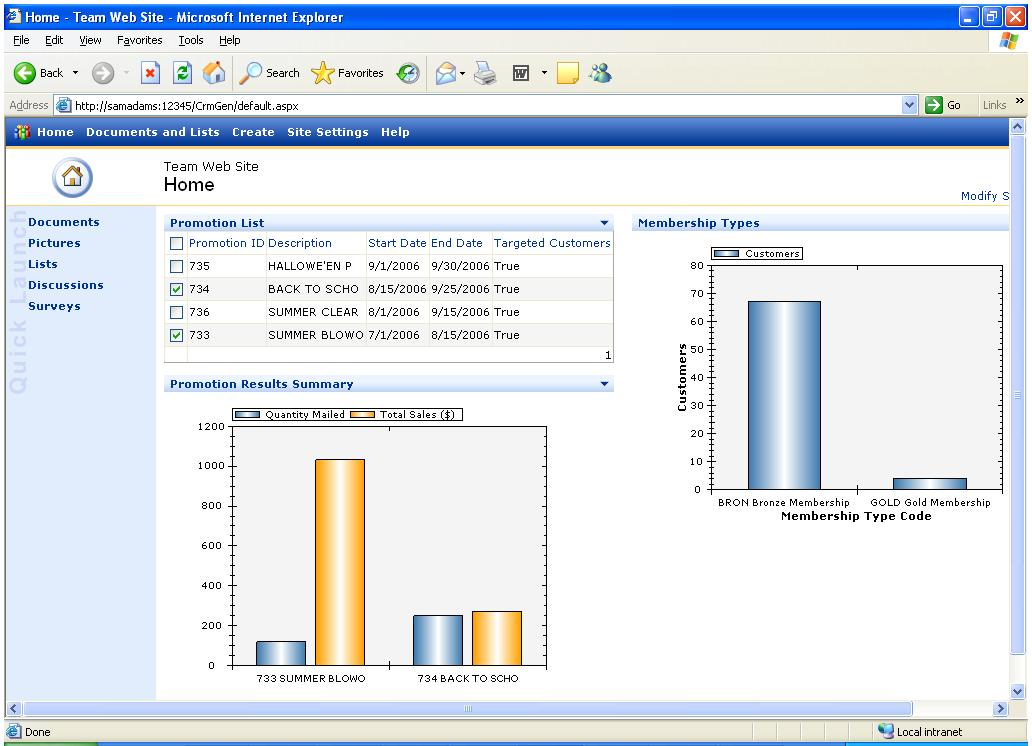Click the IE title bar icon
This screenshot has height=746, width=1032.
tap(14, 16)
